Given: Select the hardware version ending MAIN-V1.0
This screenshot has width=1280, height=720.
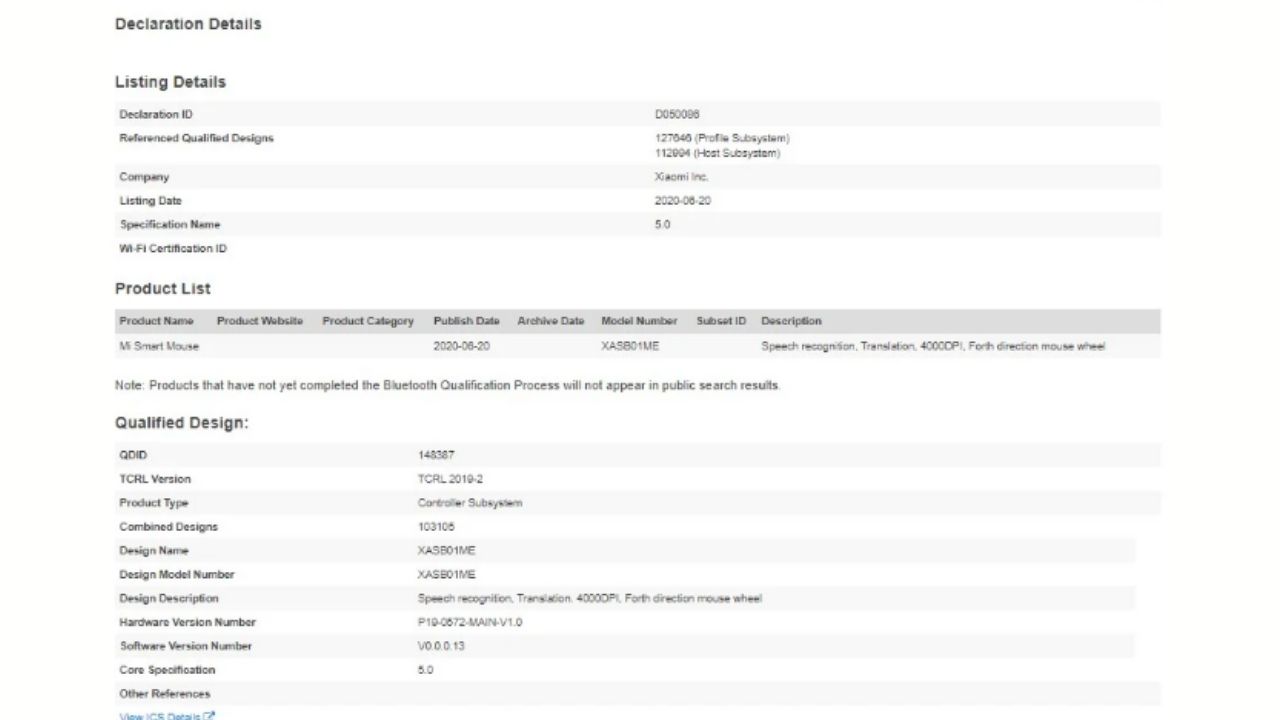Looking at the screenshot, I should pyautogui.click(x=470, y=623).
